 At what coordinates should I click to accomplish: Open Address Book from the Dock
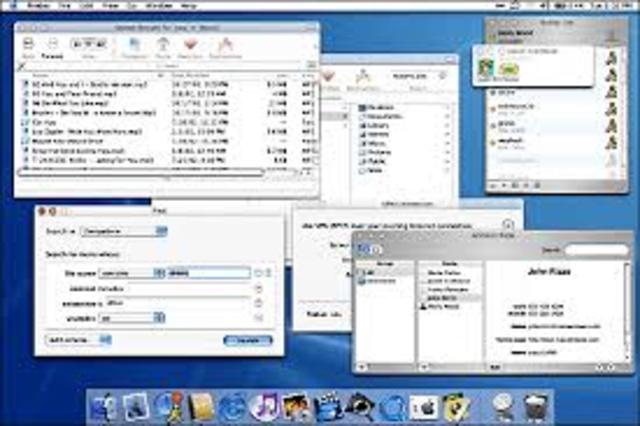pos(201,406)
